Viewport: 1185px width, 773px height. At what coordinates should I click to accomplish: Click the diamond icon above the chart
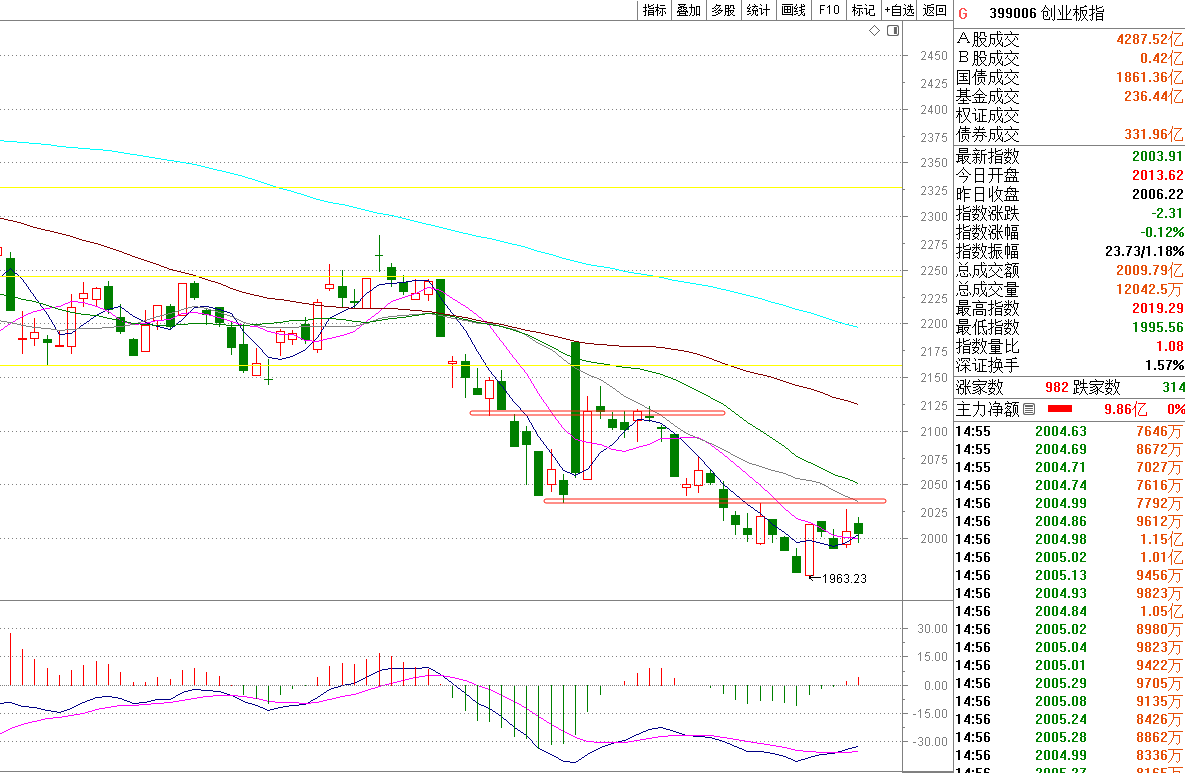(x=874, y=31)
